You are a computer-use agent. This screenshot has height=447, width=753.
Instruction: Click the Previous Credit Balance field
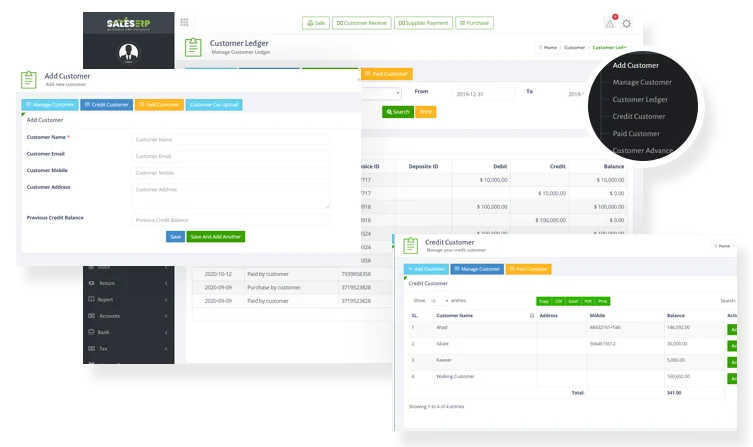pyautogui.click(x=230, y=220)
